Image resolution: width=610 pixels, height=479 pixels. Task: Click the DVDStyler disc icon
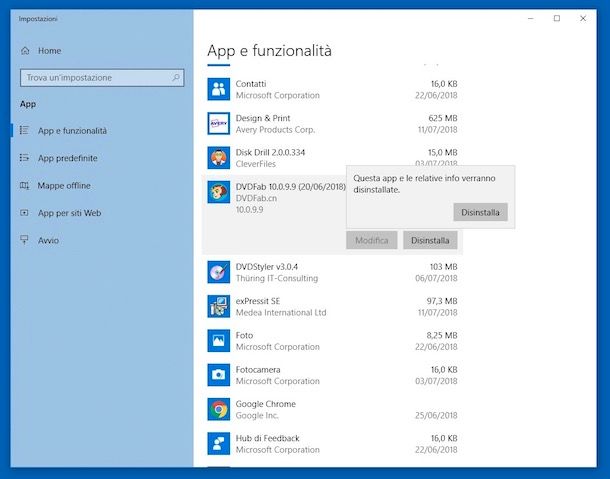219,272
